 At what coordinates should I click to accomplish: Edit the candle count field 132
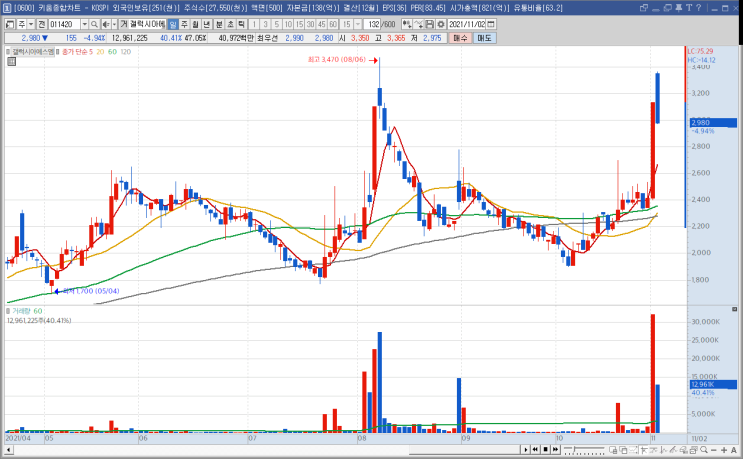[372, 24]
